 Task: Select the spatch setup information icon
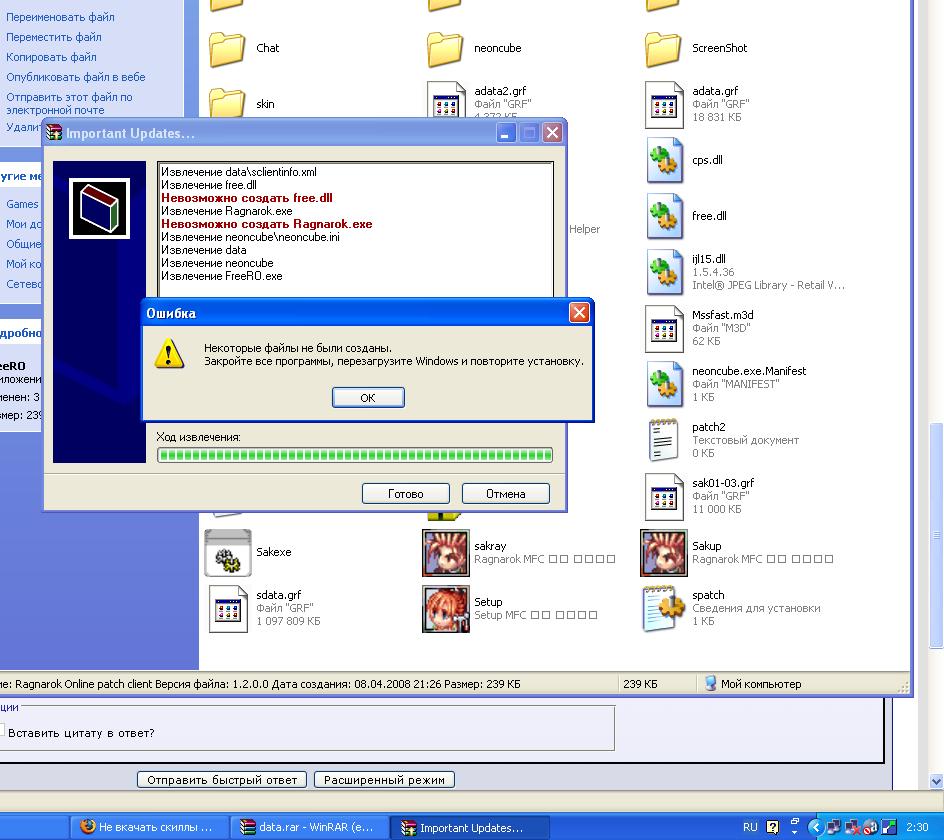(663, 609)
